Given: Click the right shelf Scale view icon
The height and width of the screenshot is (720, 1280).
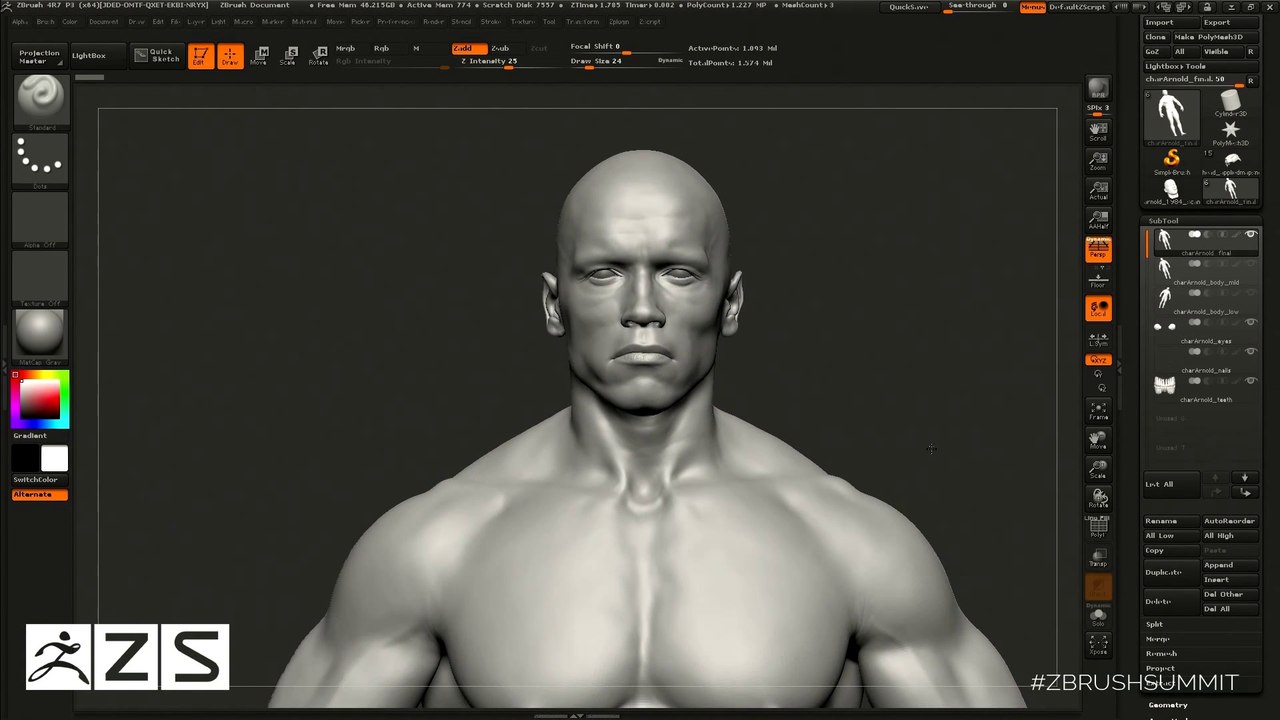Looking at the screenshot, I should click(1098, 468).
